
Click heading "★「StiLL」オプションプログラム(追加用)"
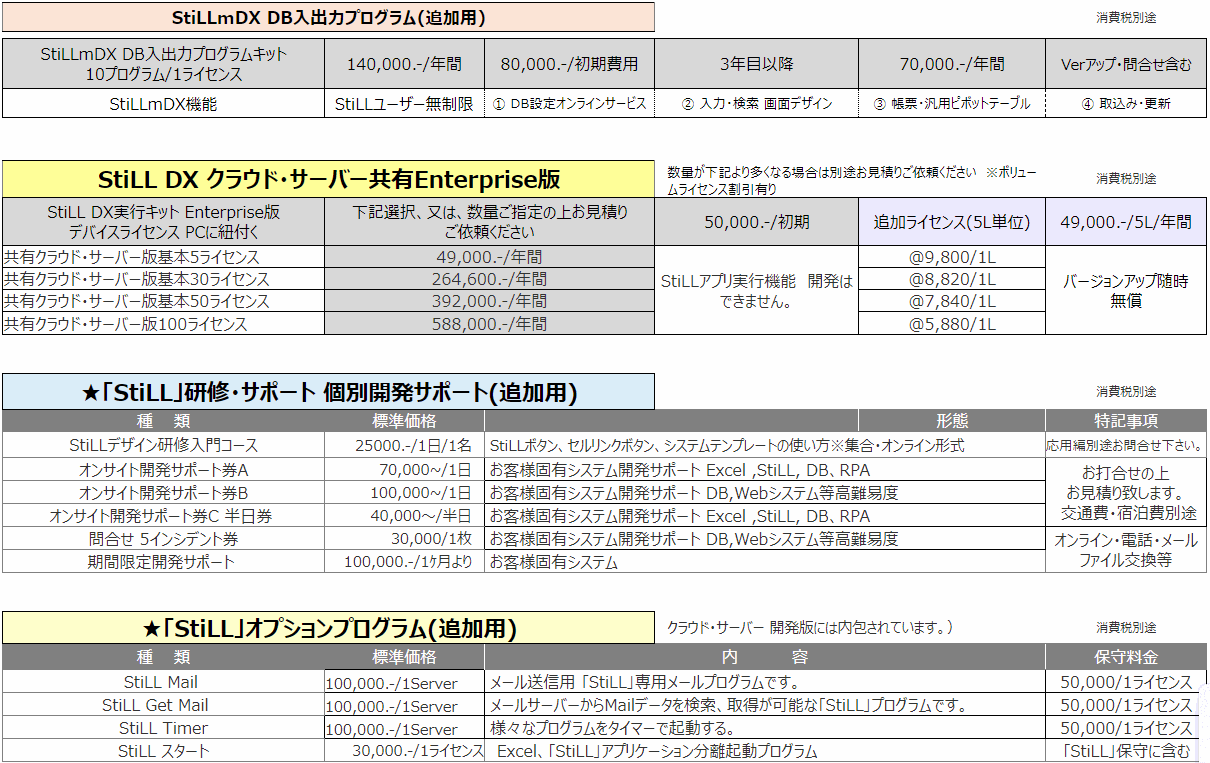[x=328, y=628]
